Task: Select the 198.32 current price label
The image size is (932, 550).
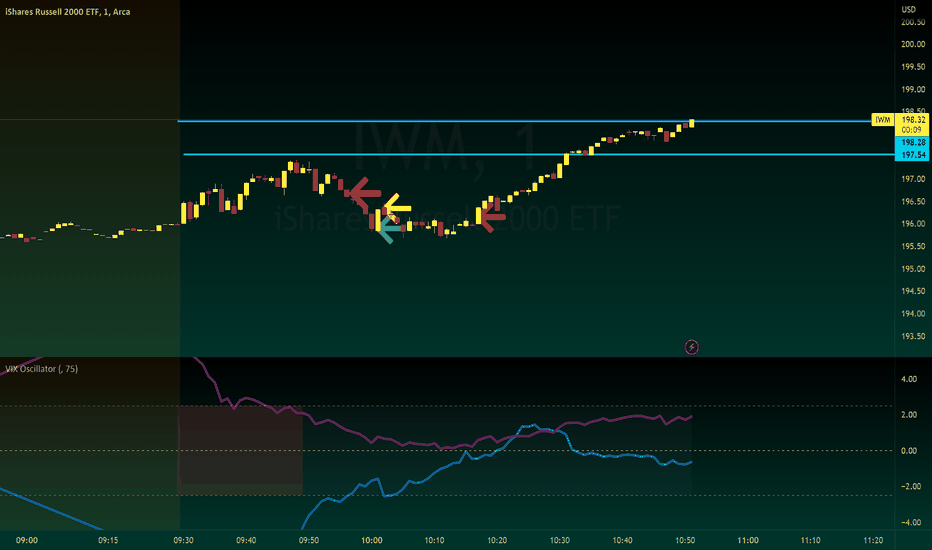Action: pos(913,120)
